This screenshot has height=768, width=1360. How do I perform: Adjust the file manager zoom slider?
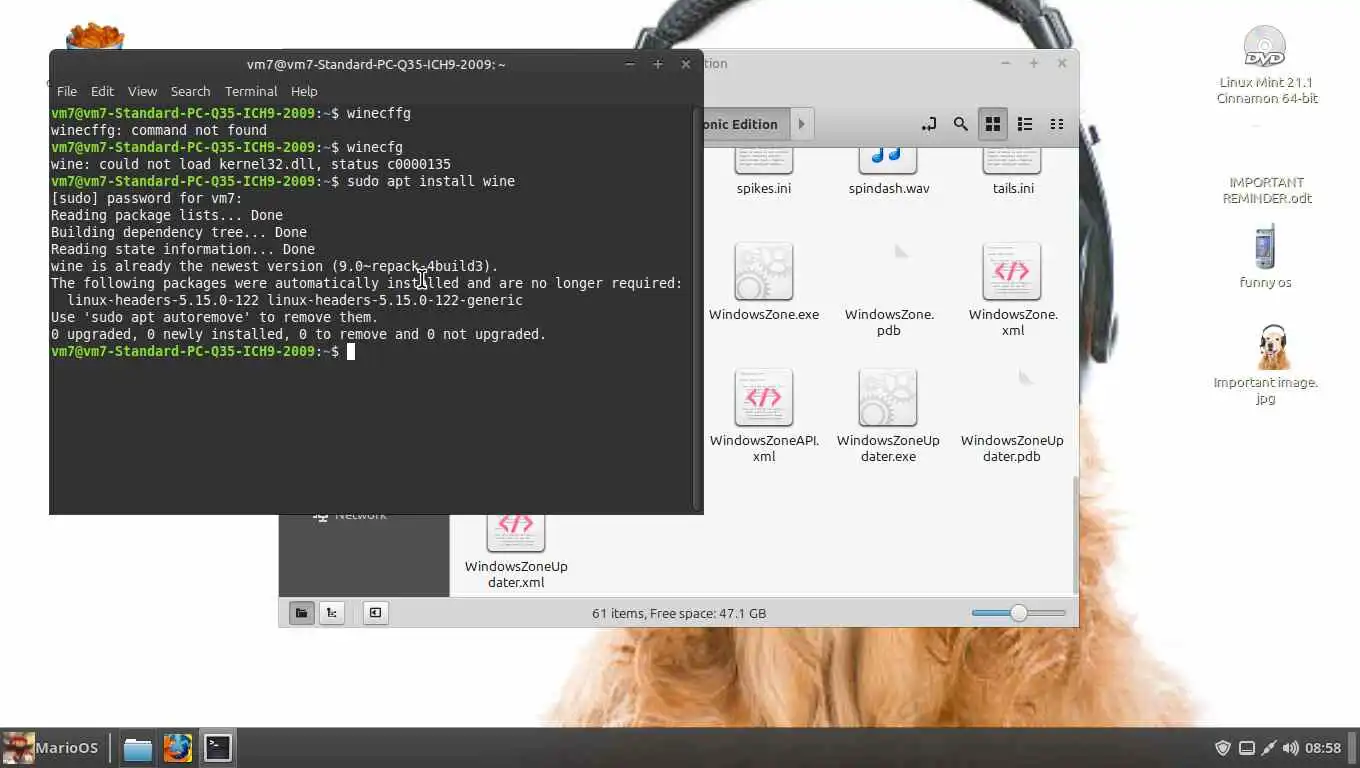1018,613
